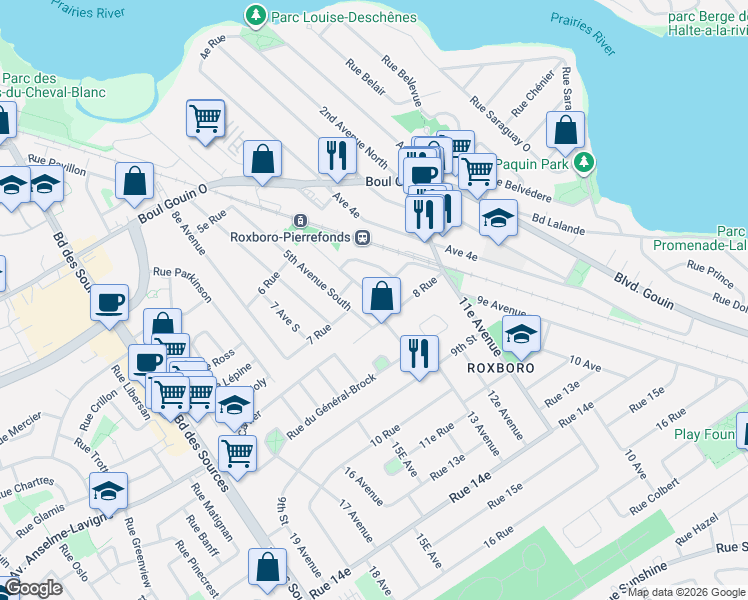Open the coffee cup marker near Rue Libersan
This screenshot has width=748, height=600.
pyautogui.click(x=145, y=363)
